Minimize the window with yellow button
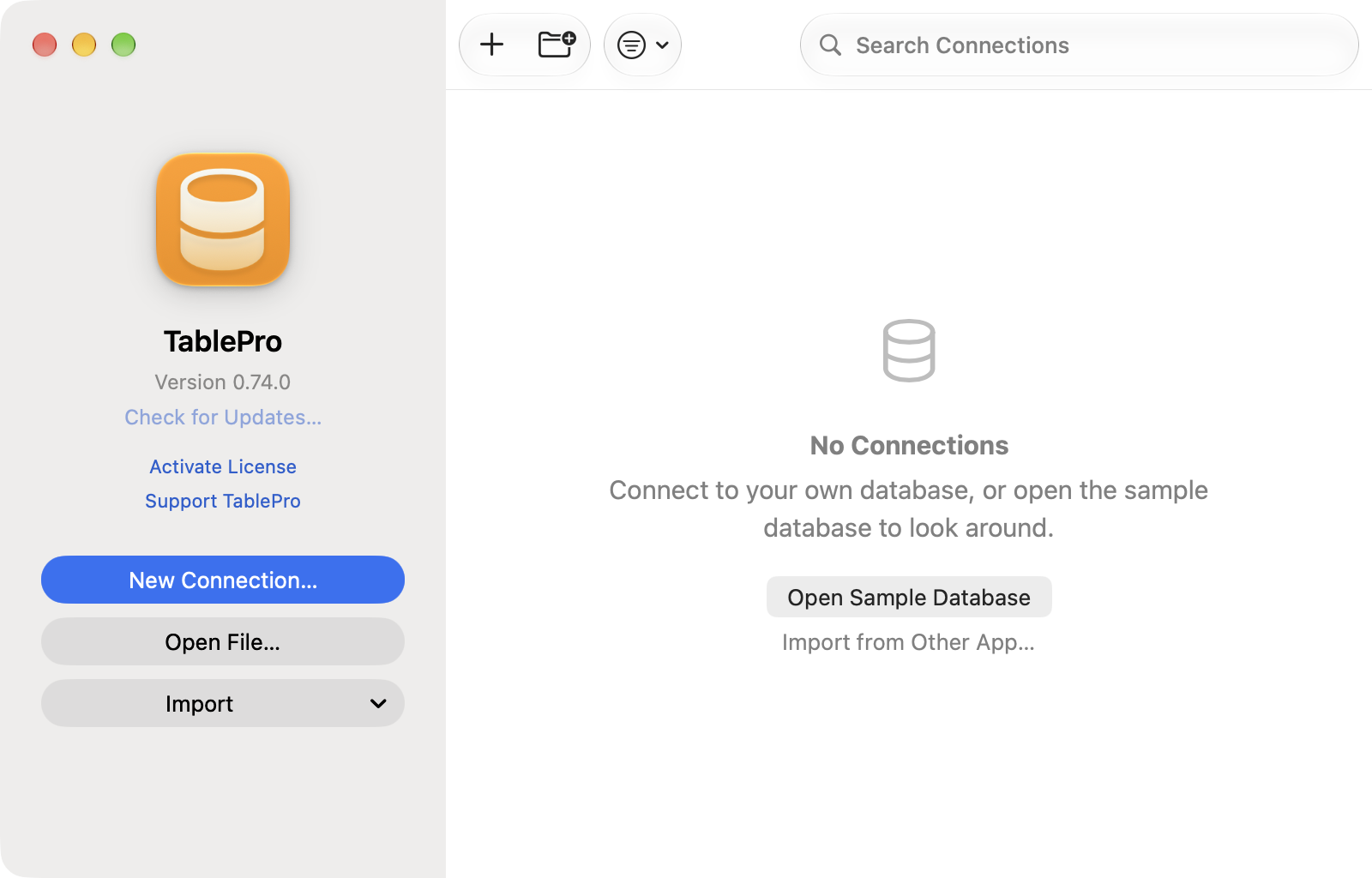This screenshot has width=1372, height=878. (84, 45)
